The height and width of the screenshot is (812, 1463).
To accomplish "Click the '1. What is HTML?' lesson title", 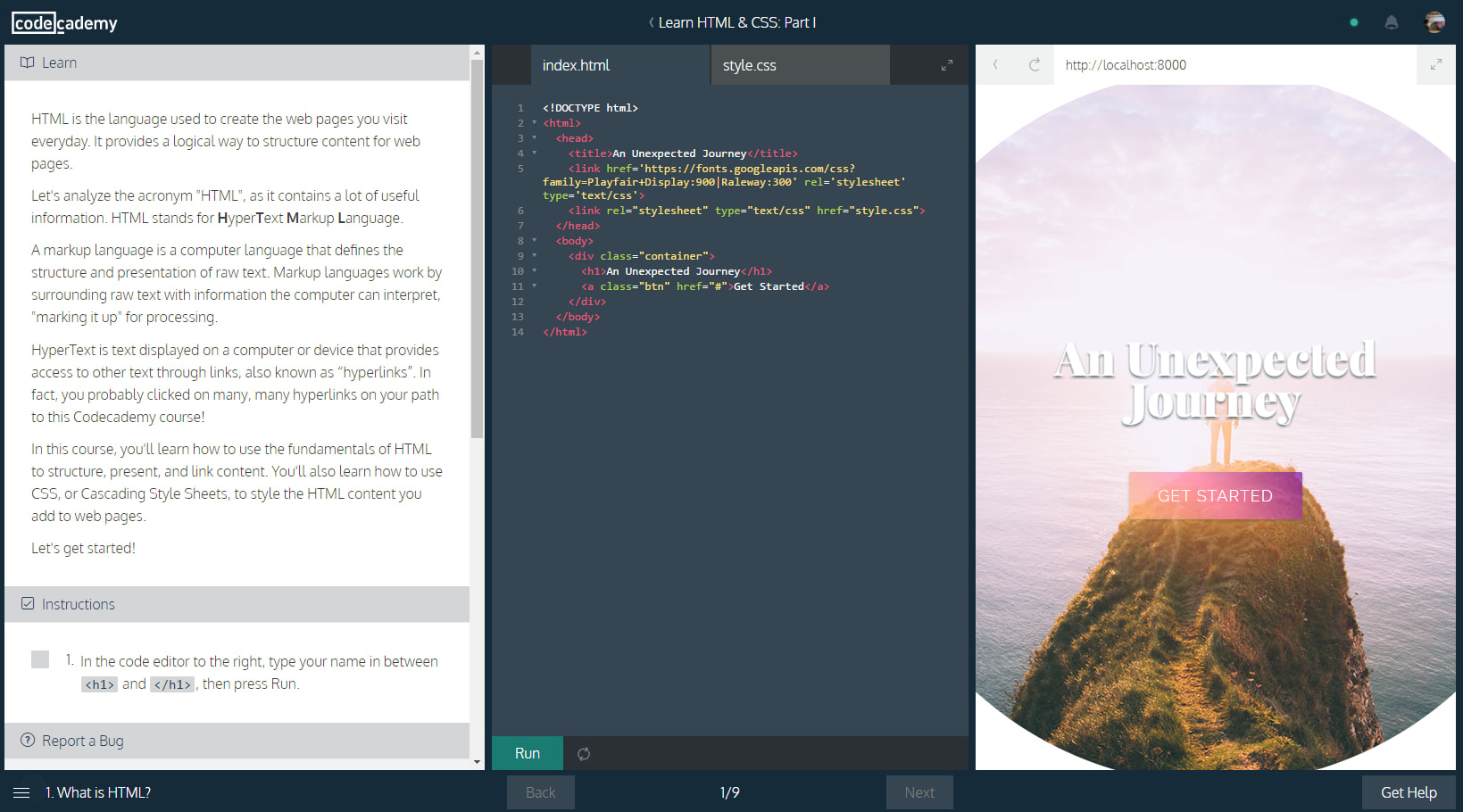I will point(98,792).
